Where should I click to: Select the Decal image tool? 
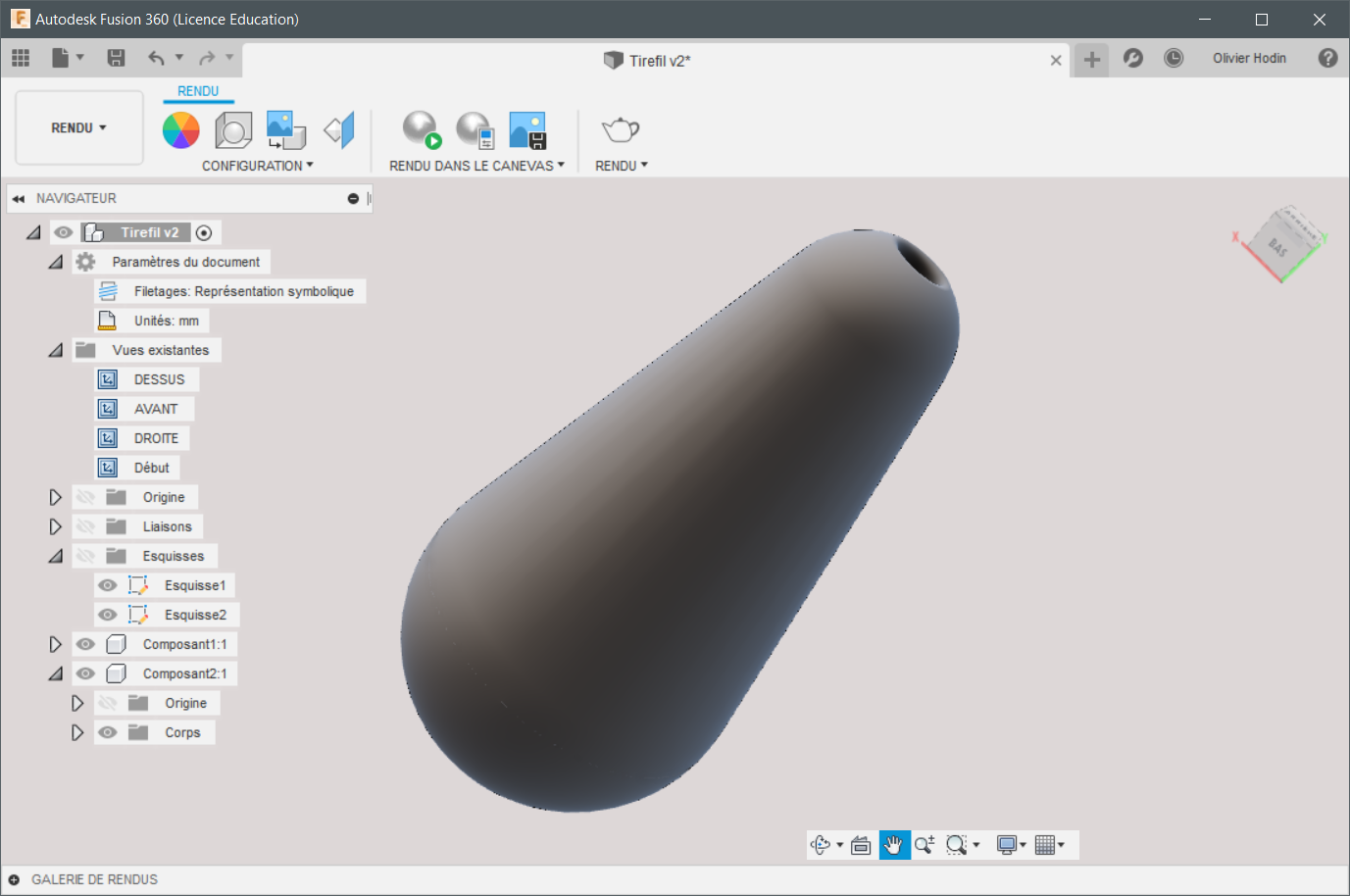[286, 129]
